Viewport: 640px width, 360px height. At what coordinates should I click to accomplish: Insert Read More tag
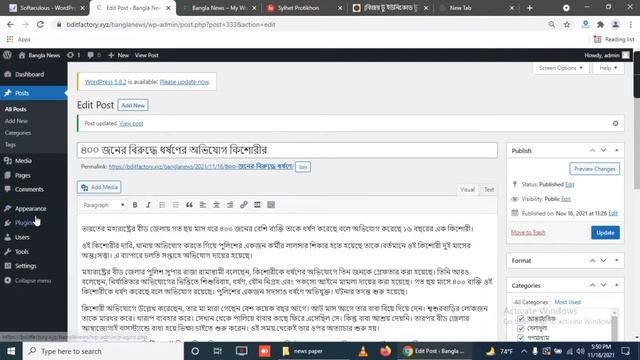coord(257,205)
